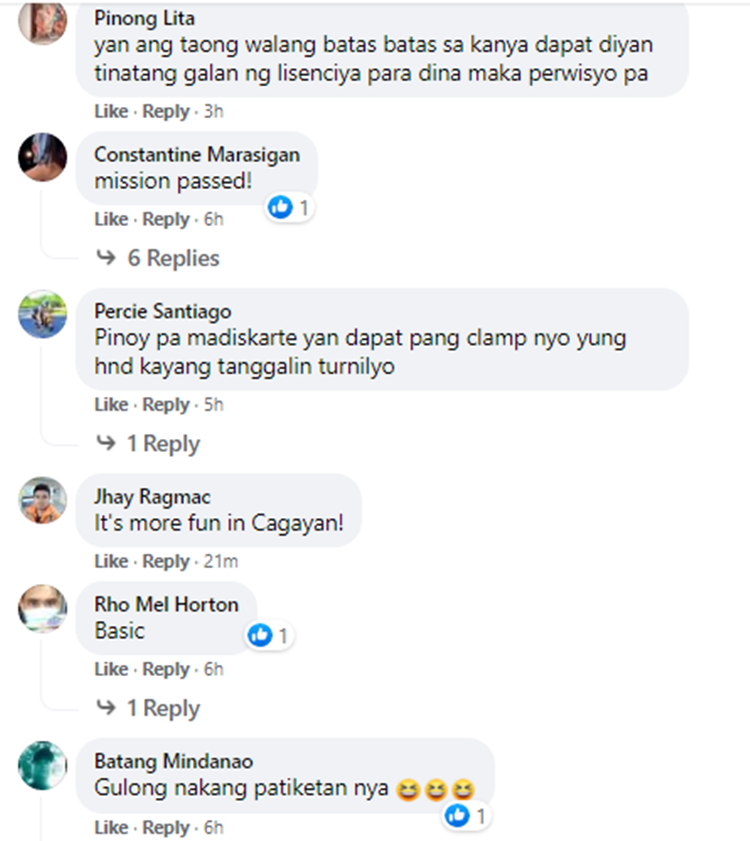This screenshot has width=750, height=841.
Task: Open Batang Mindanao's avatar
Action: pyautogui.click(x=42, y=766)
